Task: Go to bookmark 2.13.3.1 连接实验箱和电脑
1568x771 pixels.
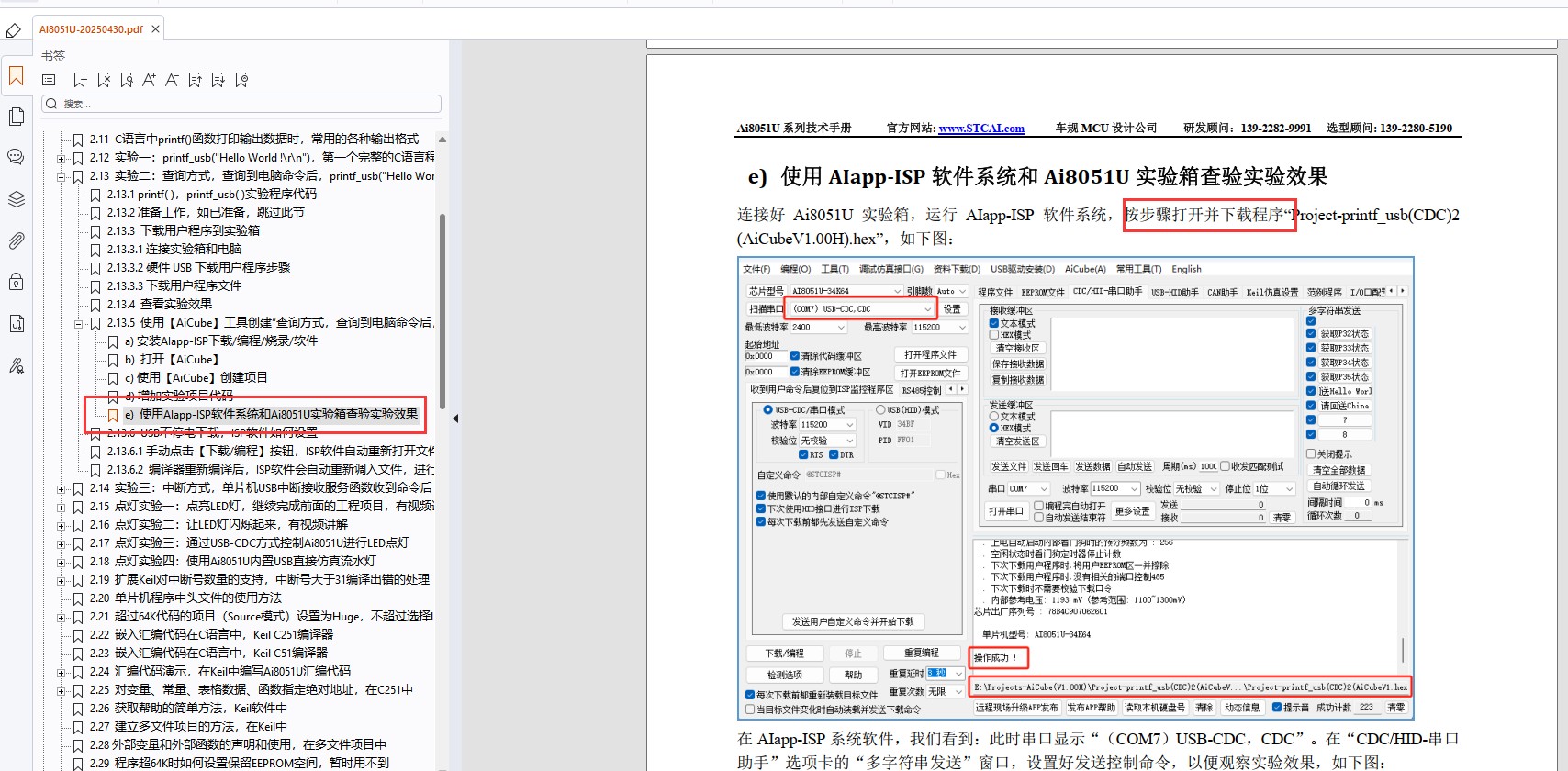Action: pyautogui.click(x=174, y=250)
